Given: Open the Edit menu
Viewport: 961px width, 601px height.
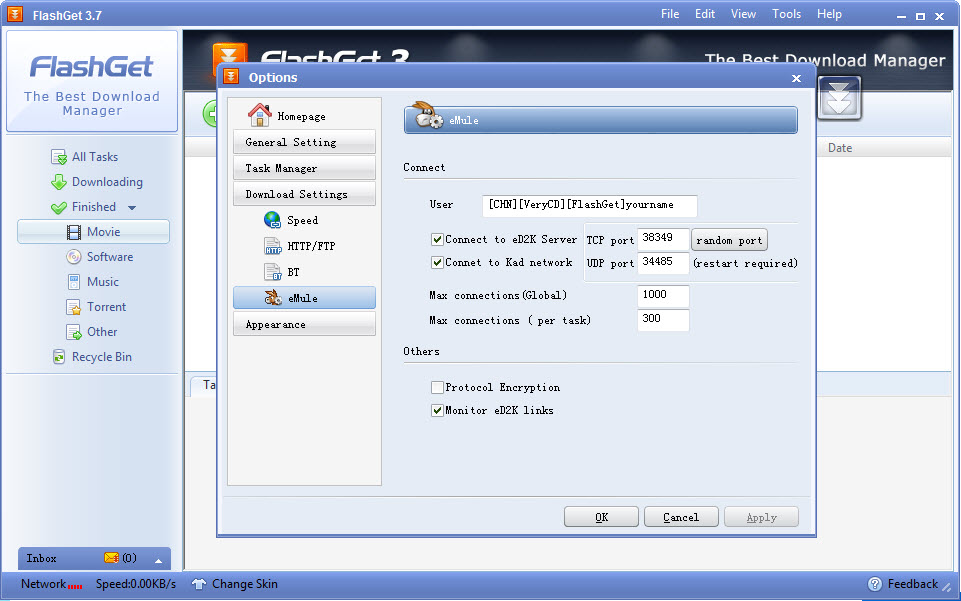Looking at the screenshot, I should click(705, 14).
